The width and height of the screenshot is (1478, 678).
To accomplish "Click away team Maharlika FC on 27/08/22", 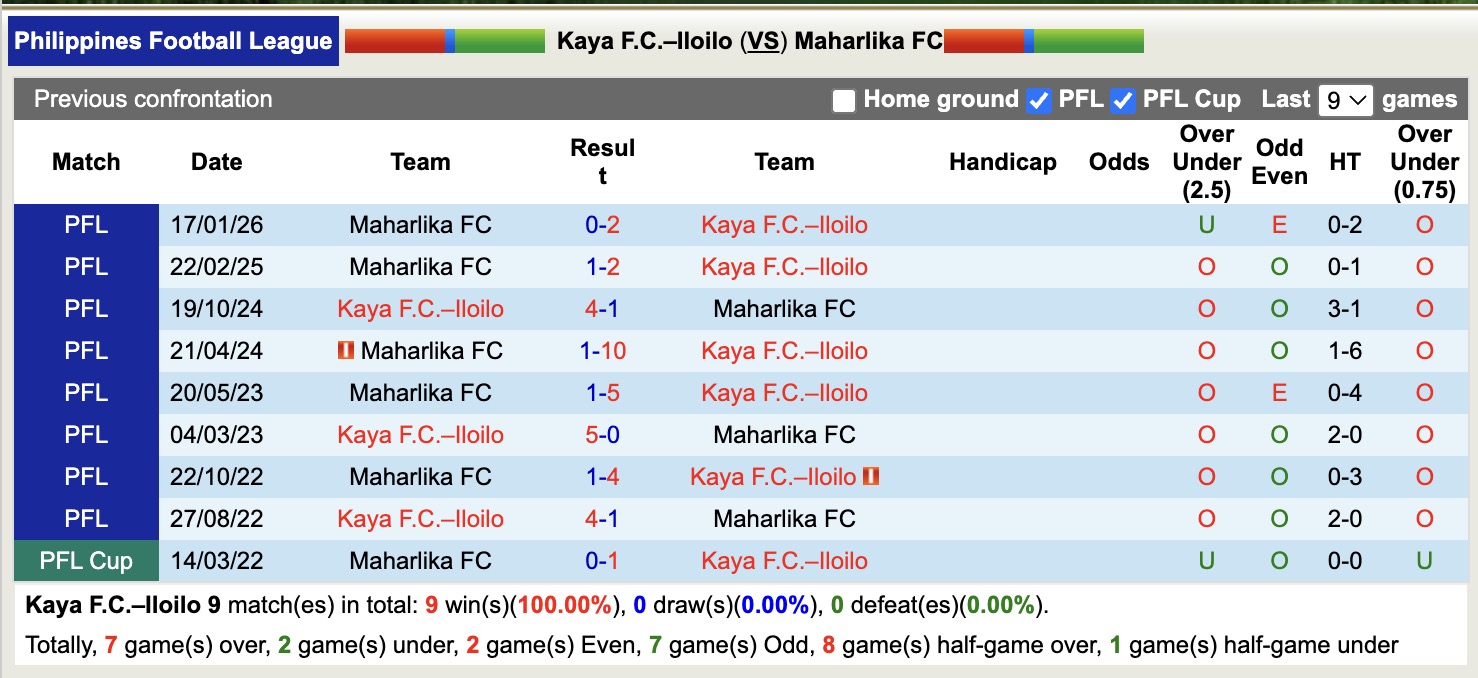I will coord(784,519).
